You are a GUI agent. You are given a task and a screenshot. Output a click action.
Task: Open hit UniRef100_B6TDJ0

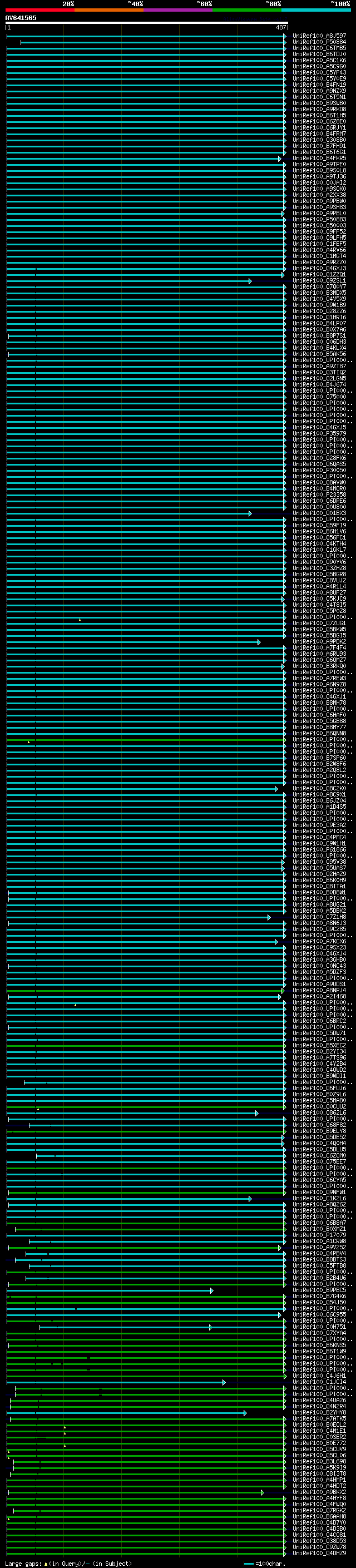pos(319,54)
